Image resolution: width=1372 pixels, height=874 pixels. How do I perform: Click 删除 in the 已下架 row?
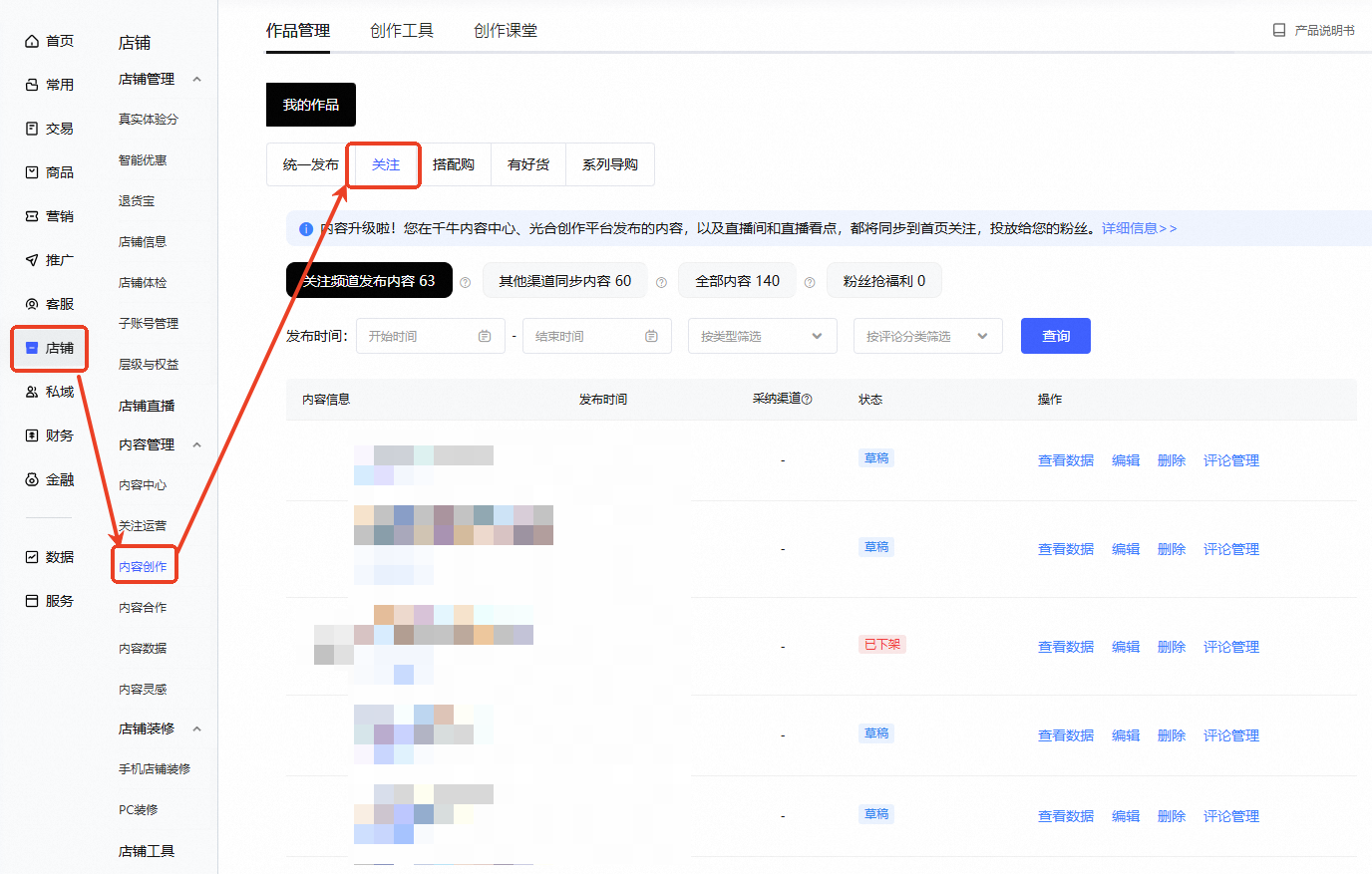(1172, 647)
